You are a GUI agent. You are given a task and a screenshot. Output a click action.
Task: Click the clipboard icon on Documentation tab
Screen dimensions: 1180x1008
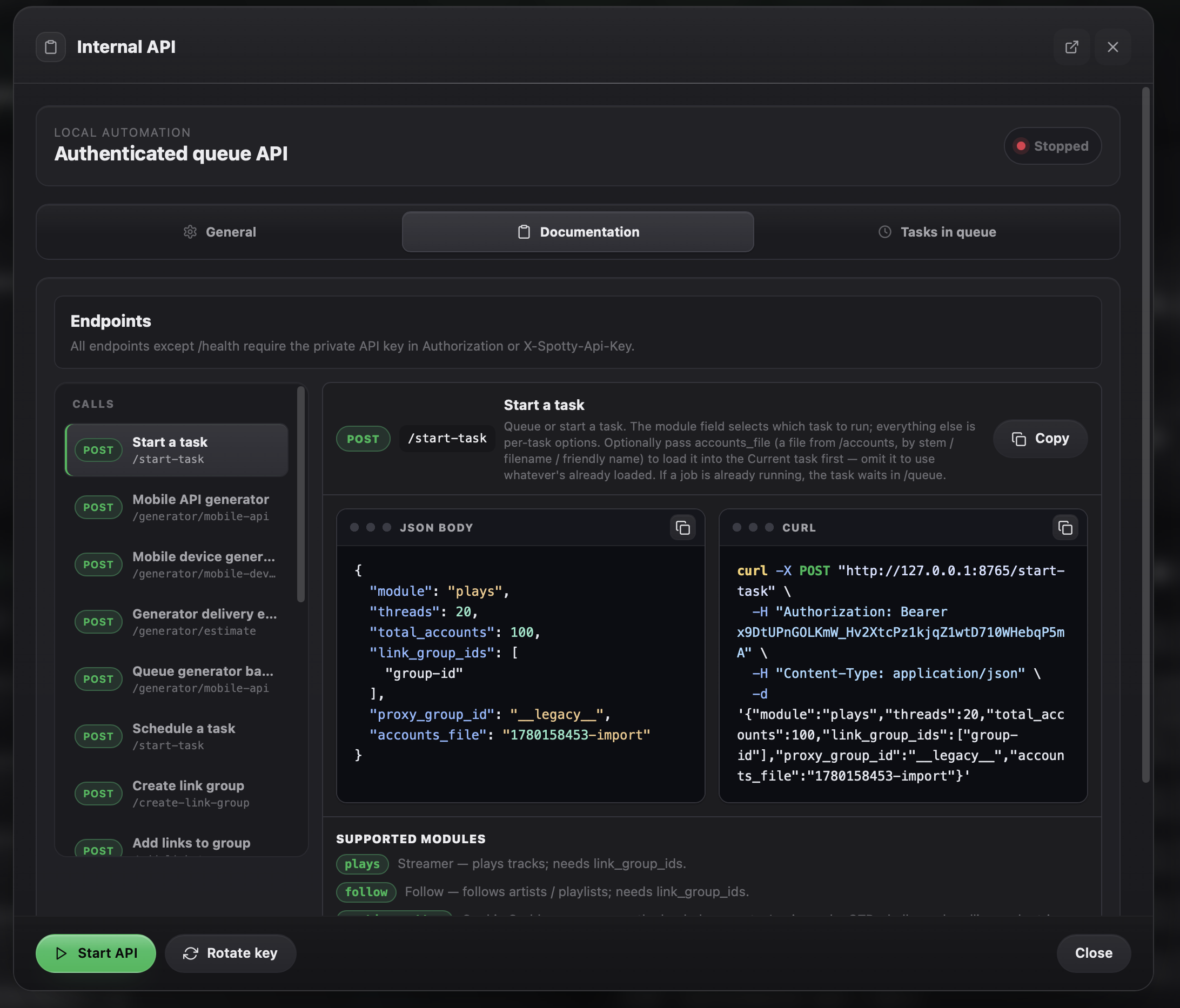(524, 232)
